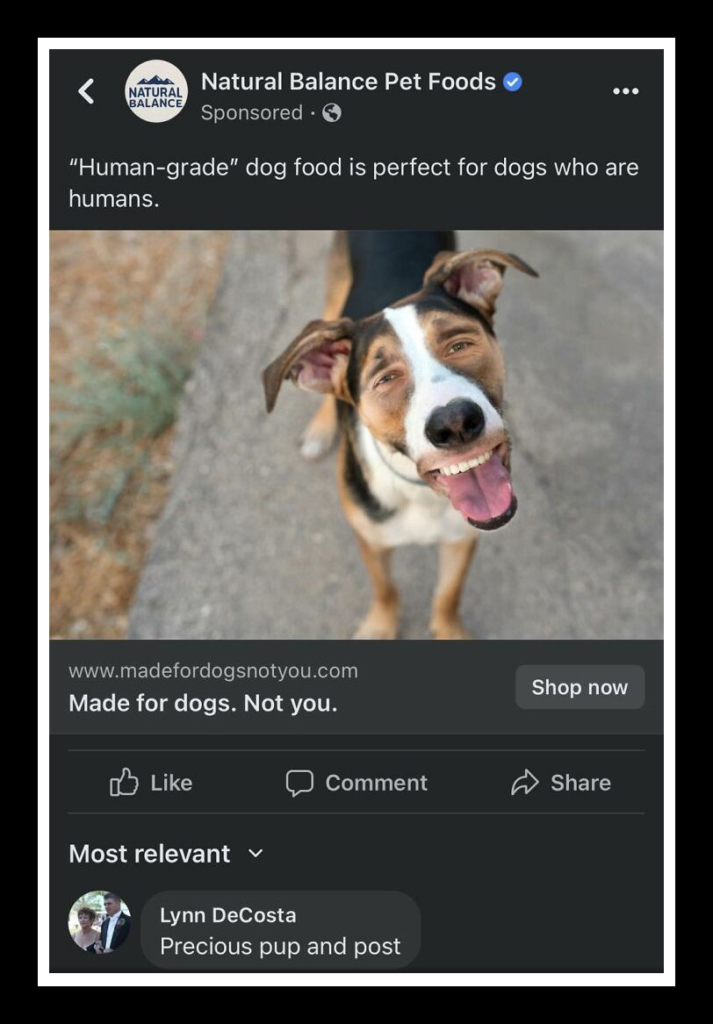Image resolution: width=713 pixels, height=1024 pixels.
Task: Click the Share arrow icon
Action: pyautogui.click(x=525, y=782)
